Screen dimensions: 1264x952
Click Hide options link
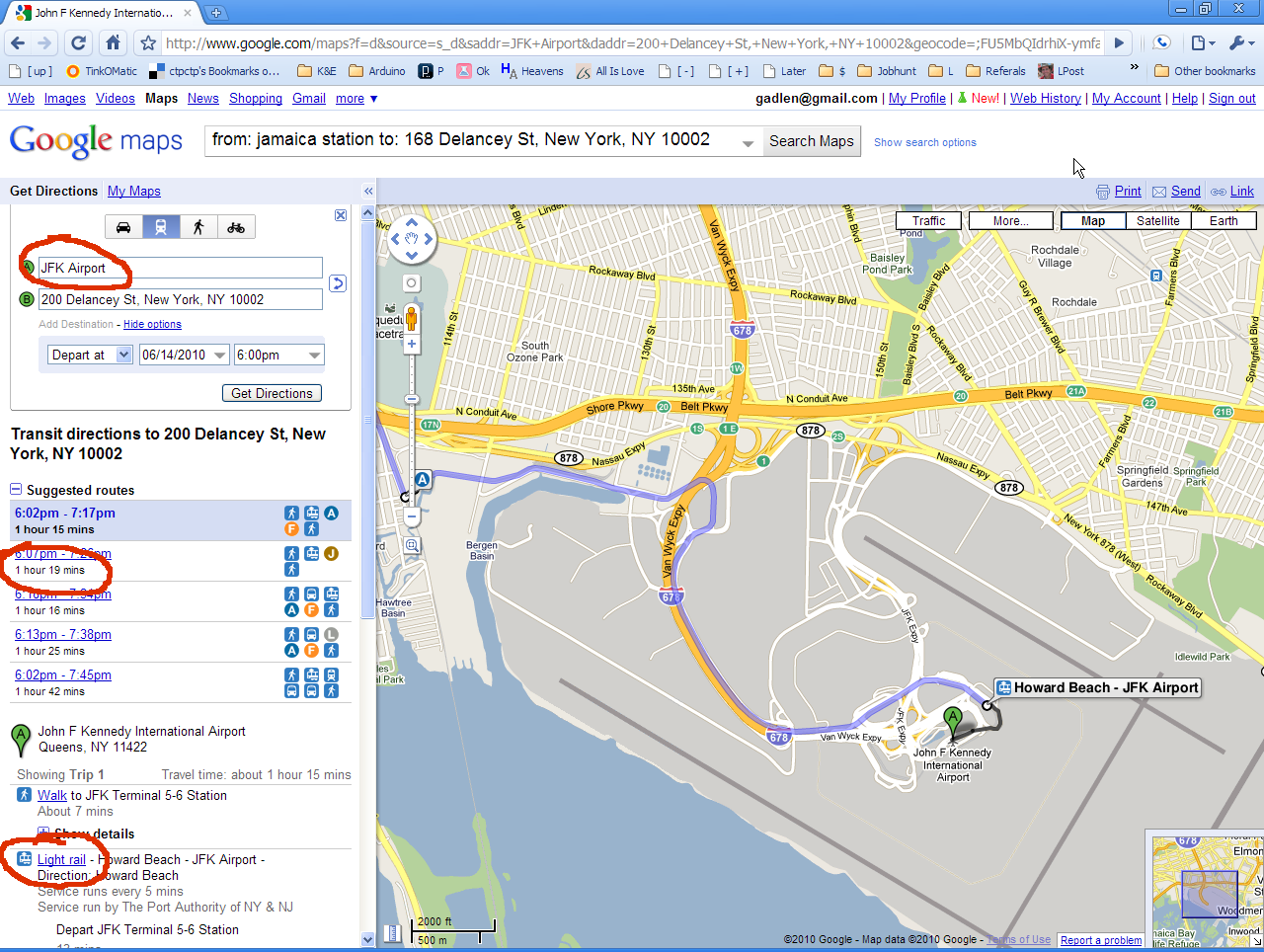[x=152, y=324]
